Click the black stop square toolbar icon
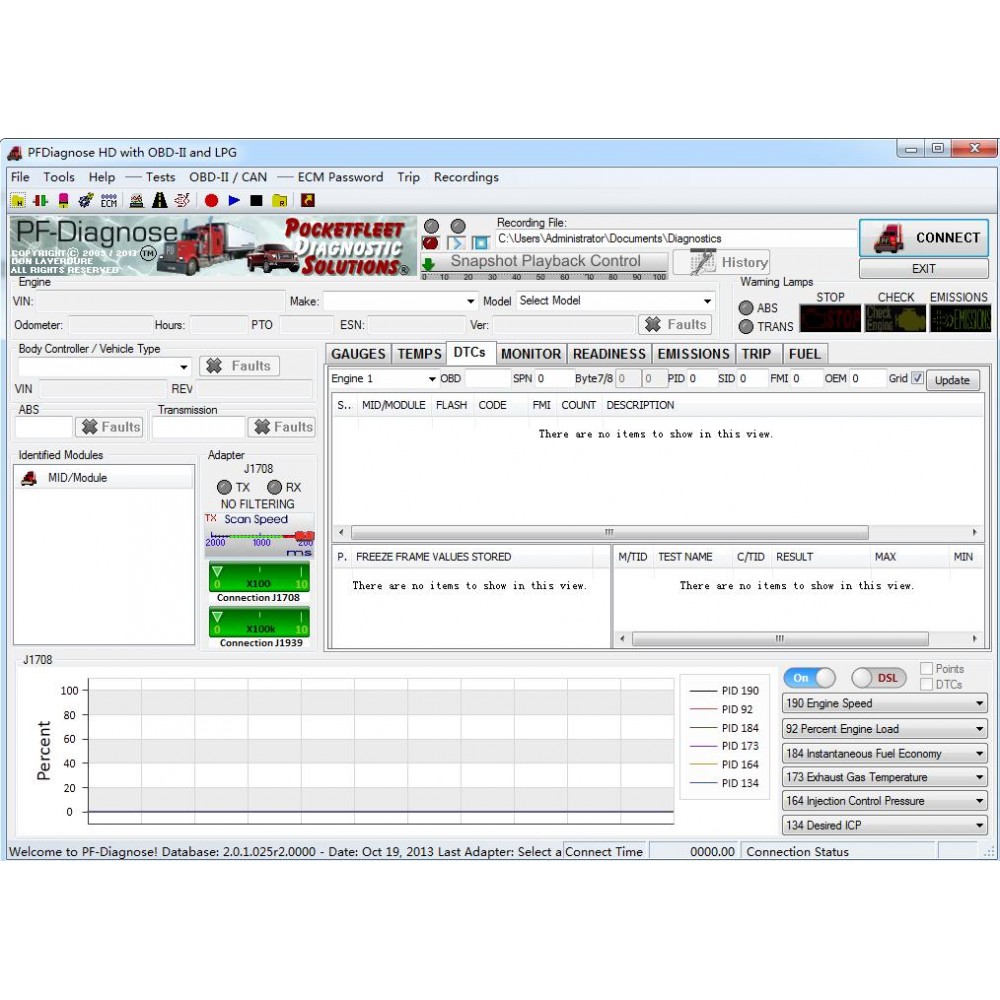Viewport: 1000px width, 1000px height. [x=256, y=201]
